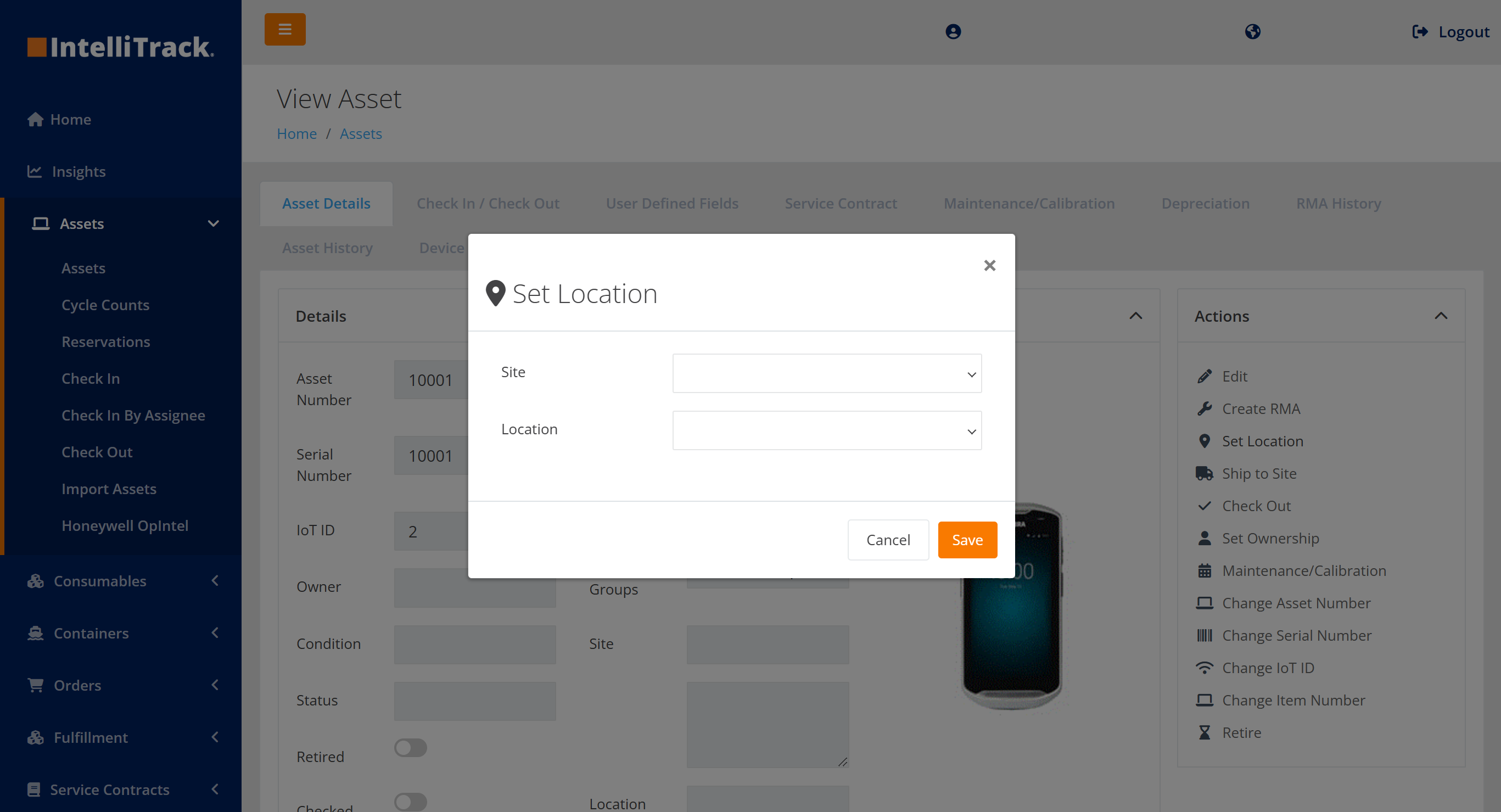The height and width of the screenshot is (812, 1501).
Task: Collapse the Actions panel chevron
Action: [1441, 316]
